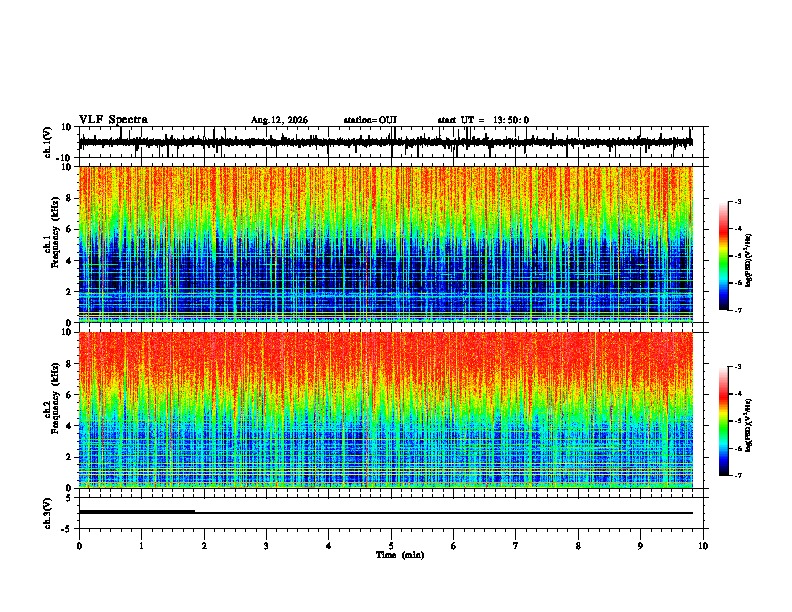
Task: Click the "7" tick on the time axis
Action: click(x=516, y=546)
